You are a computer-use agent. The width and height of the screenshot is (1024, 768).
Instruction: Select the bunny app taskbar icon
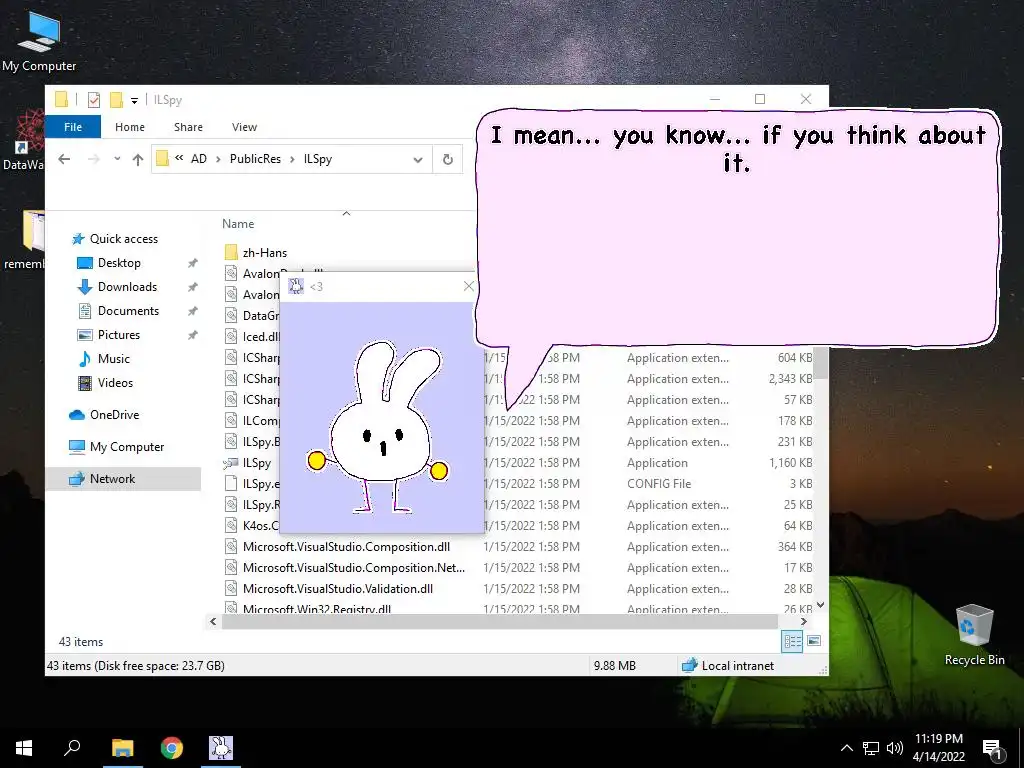tap(221, 748)
